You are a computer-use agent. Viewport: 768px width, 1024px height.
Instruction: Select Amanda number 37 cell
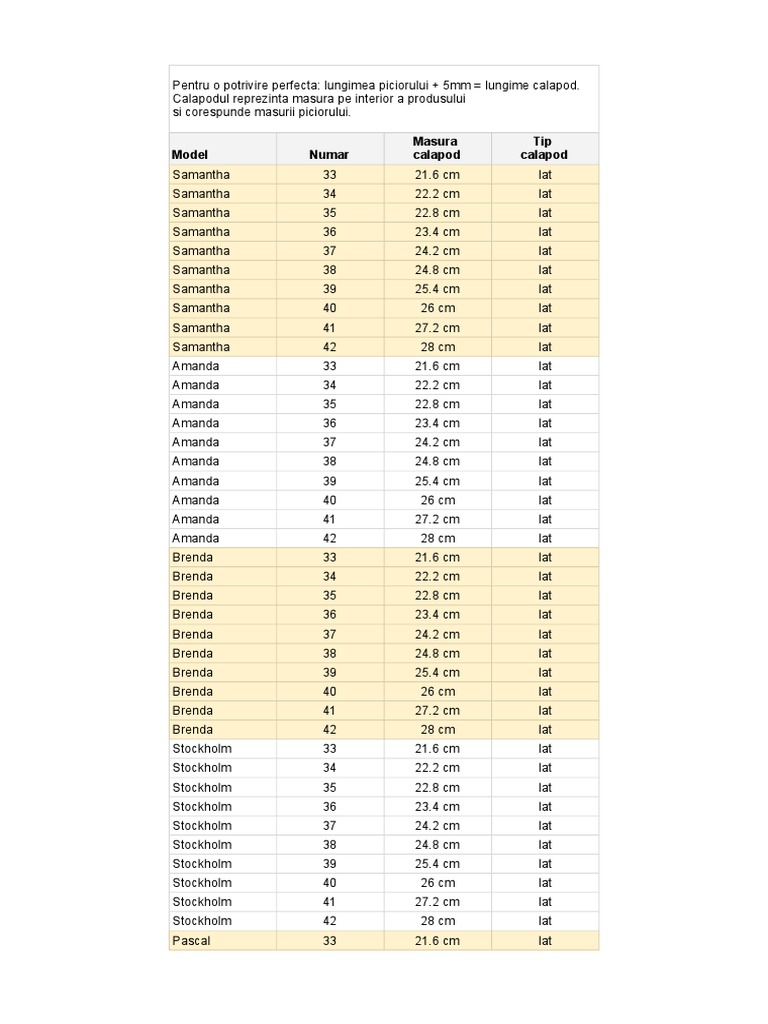[330, 442]
